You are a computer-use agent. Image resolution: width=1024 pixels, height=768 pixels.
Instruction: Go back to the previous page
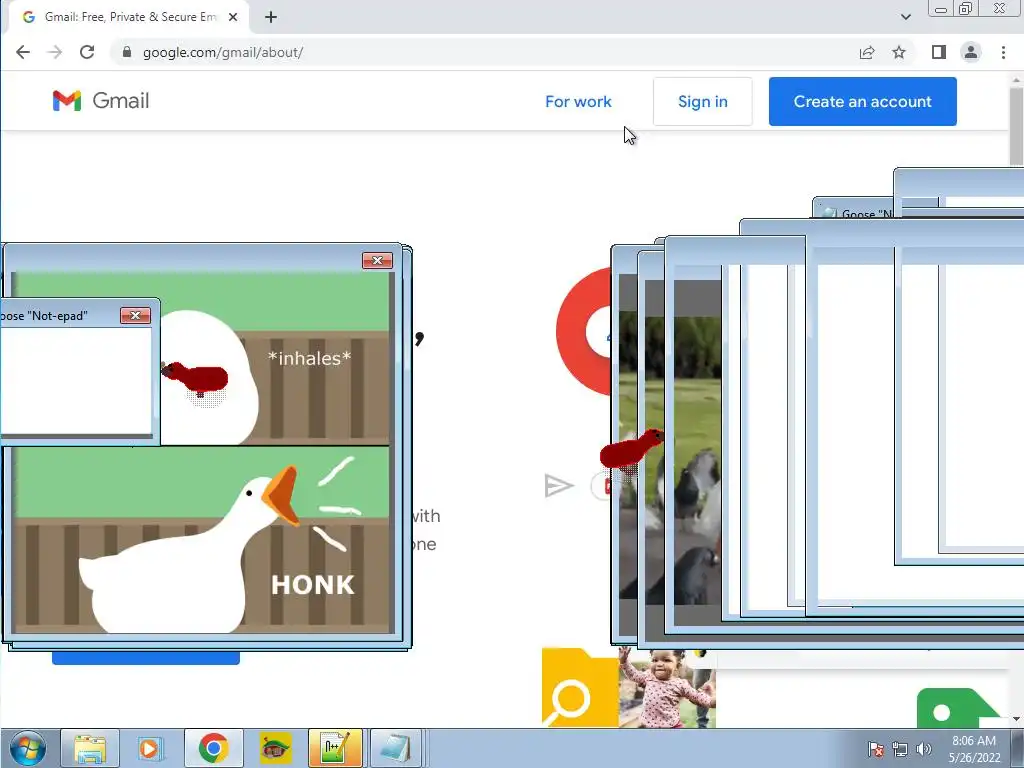coord(23,52)
